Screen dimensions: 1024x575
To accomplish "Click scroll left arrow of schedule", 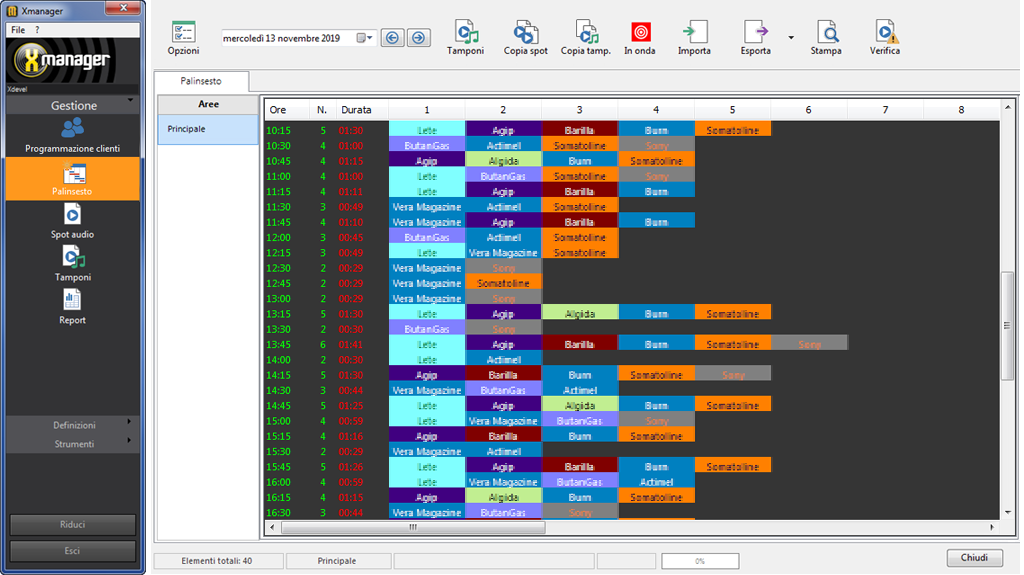I will click(x=272, y=527).
